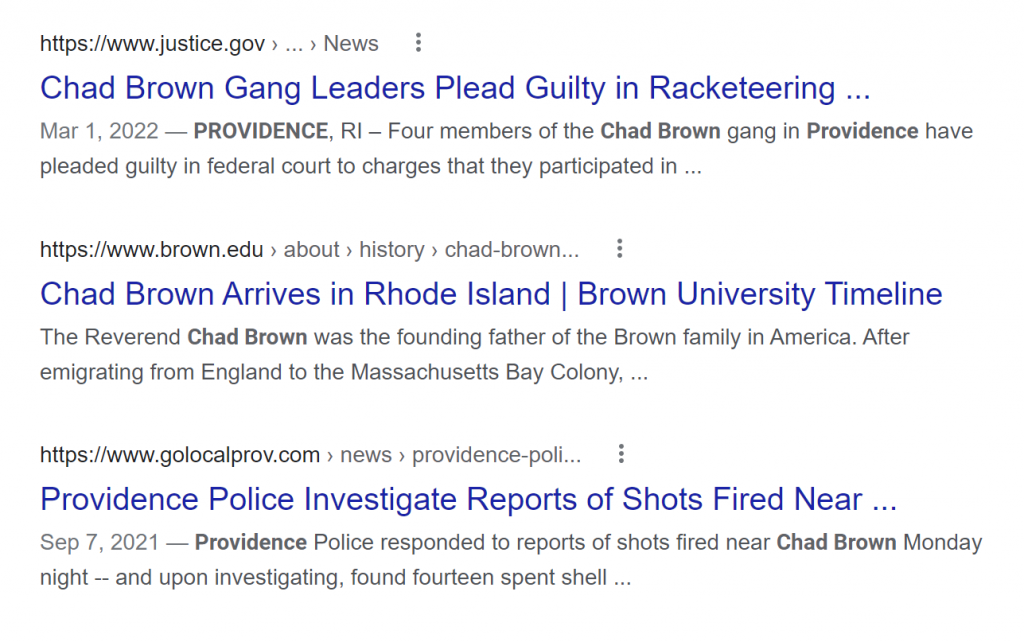This screenshot has height=642, width=1024.
Task: Open Chad Brown Arrives in Rhode Island link
Action: 491,294
